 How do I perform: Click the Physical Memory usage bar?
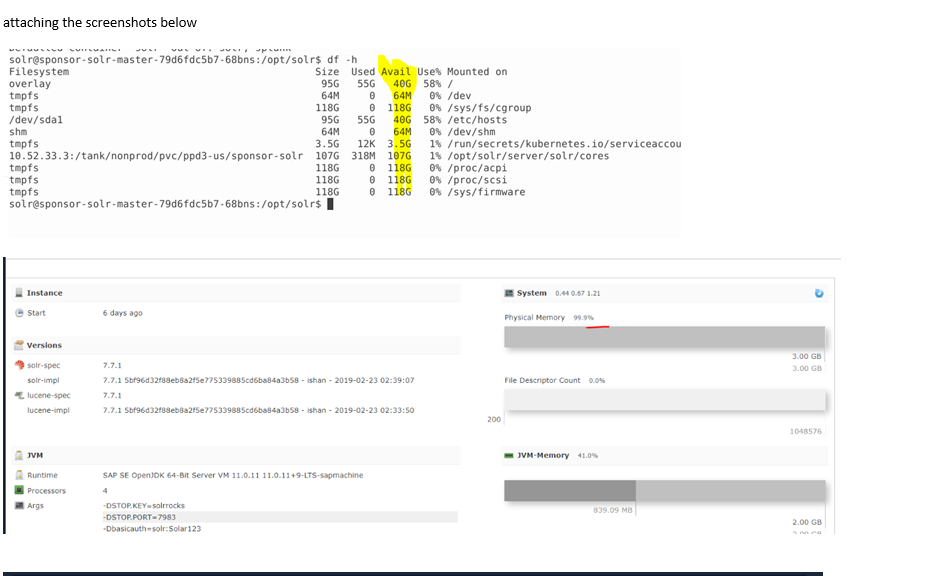point(664,337)
